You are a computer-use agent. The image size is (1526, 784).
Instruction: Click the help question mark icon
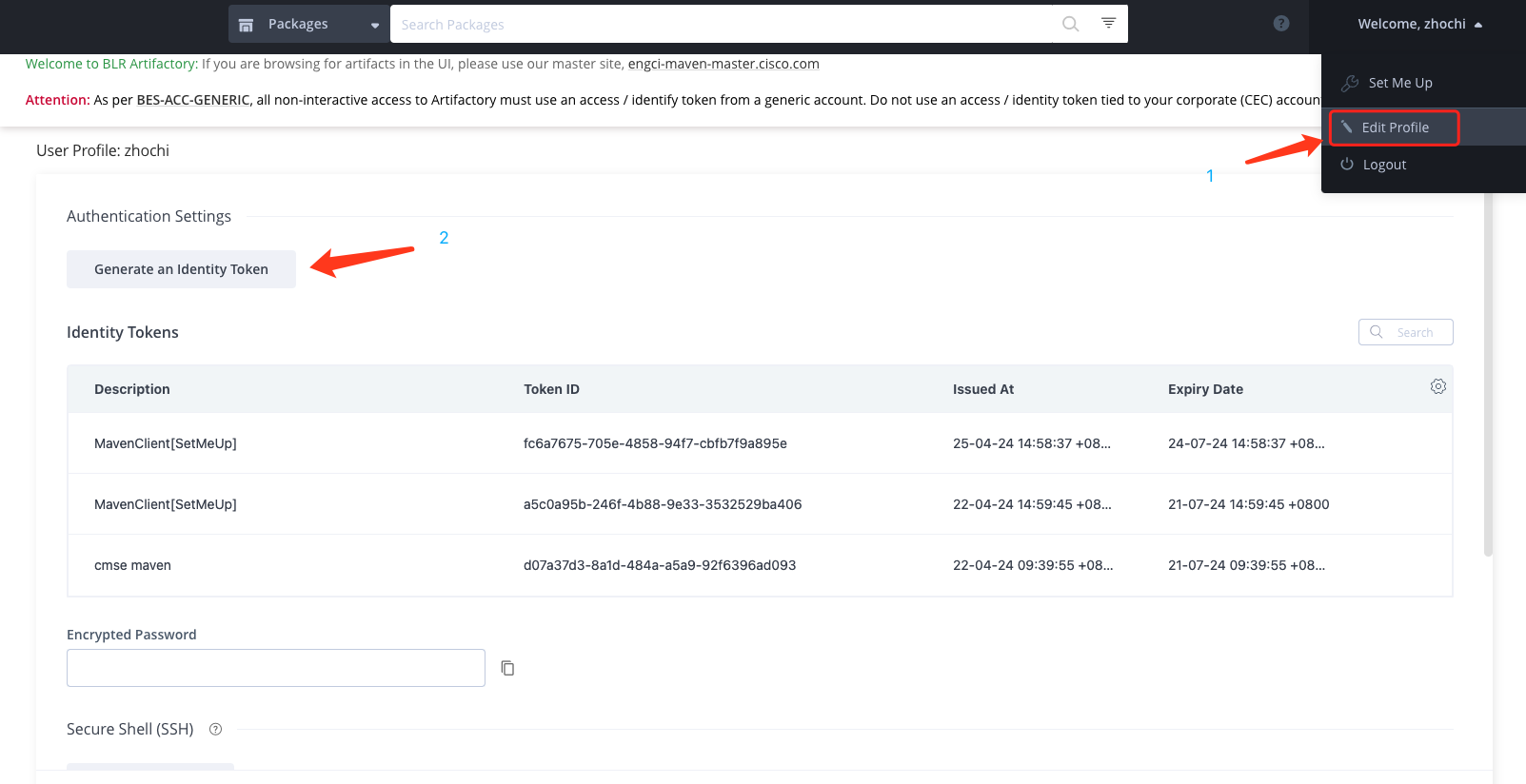pos(1281,24)
